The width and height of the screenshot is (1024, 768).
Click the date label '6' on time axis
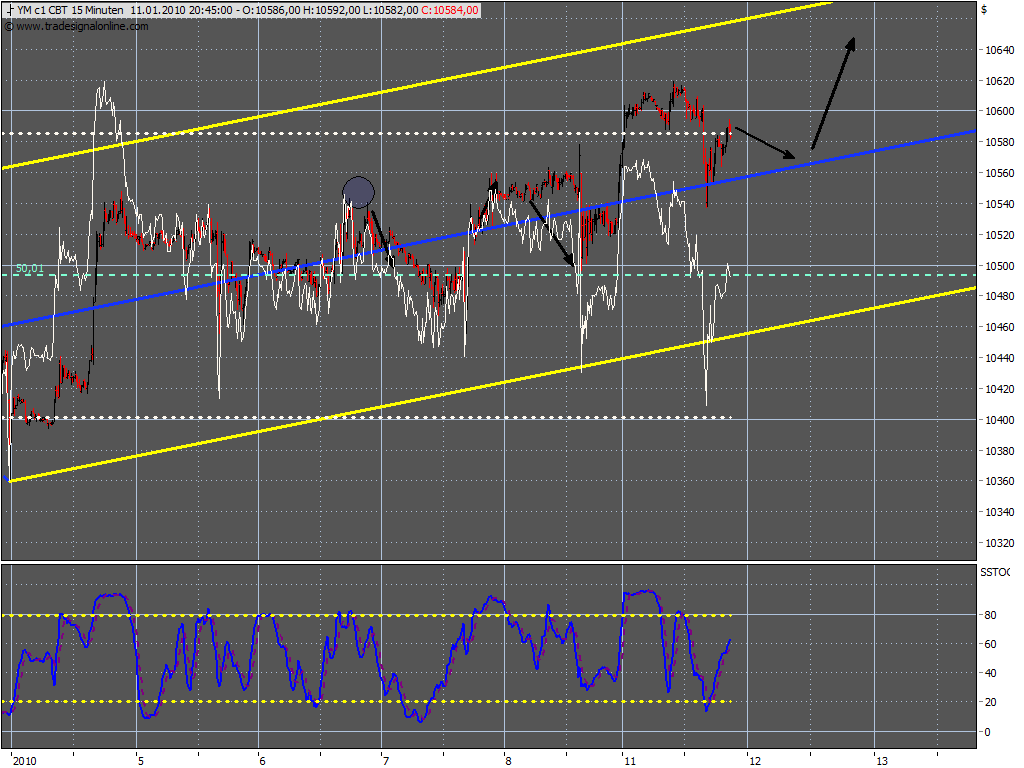point(263,761)
